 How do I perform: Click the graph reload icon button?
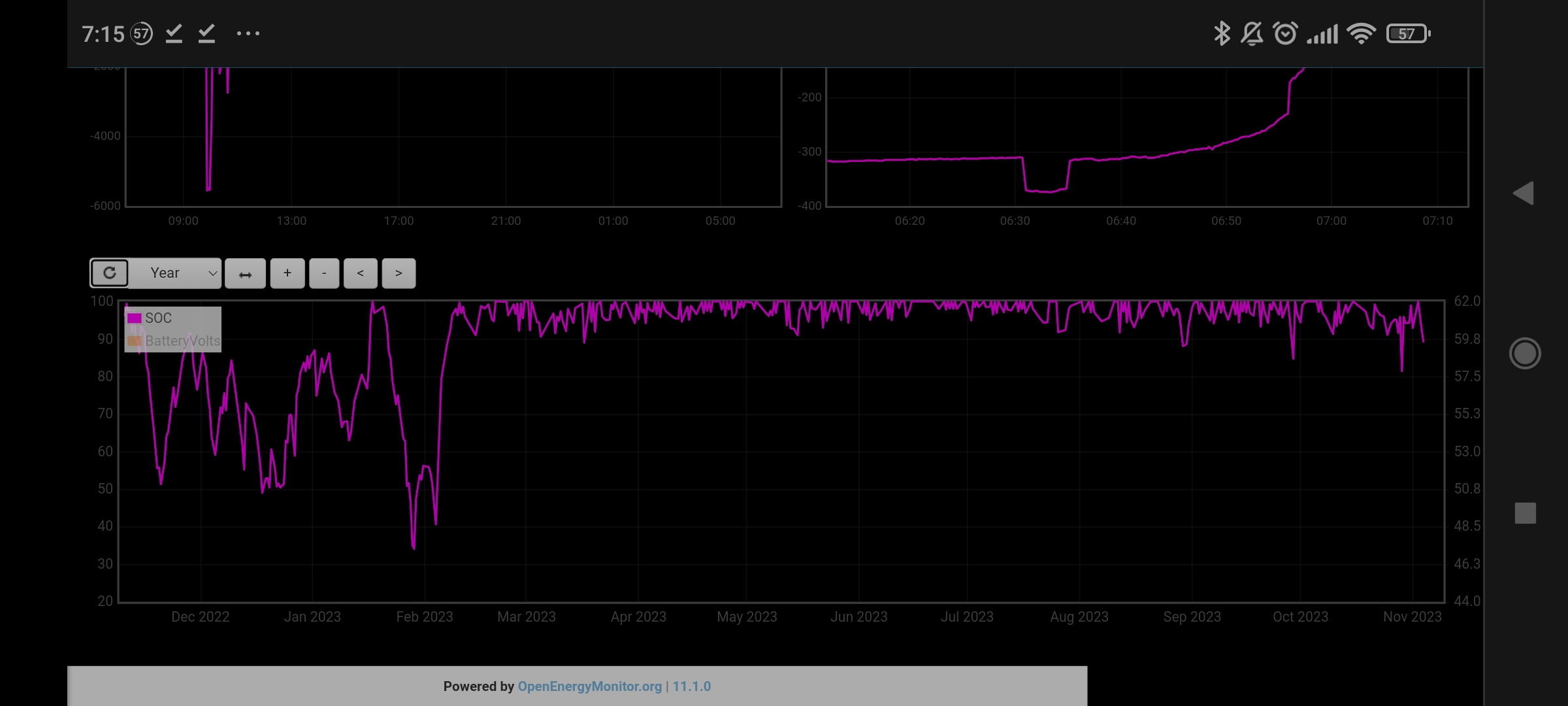[109, 273]
